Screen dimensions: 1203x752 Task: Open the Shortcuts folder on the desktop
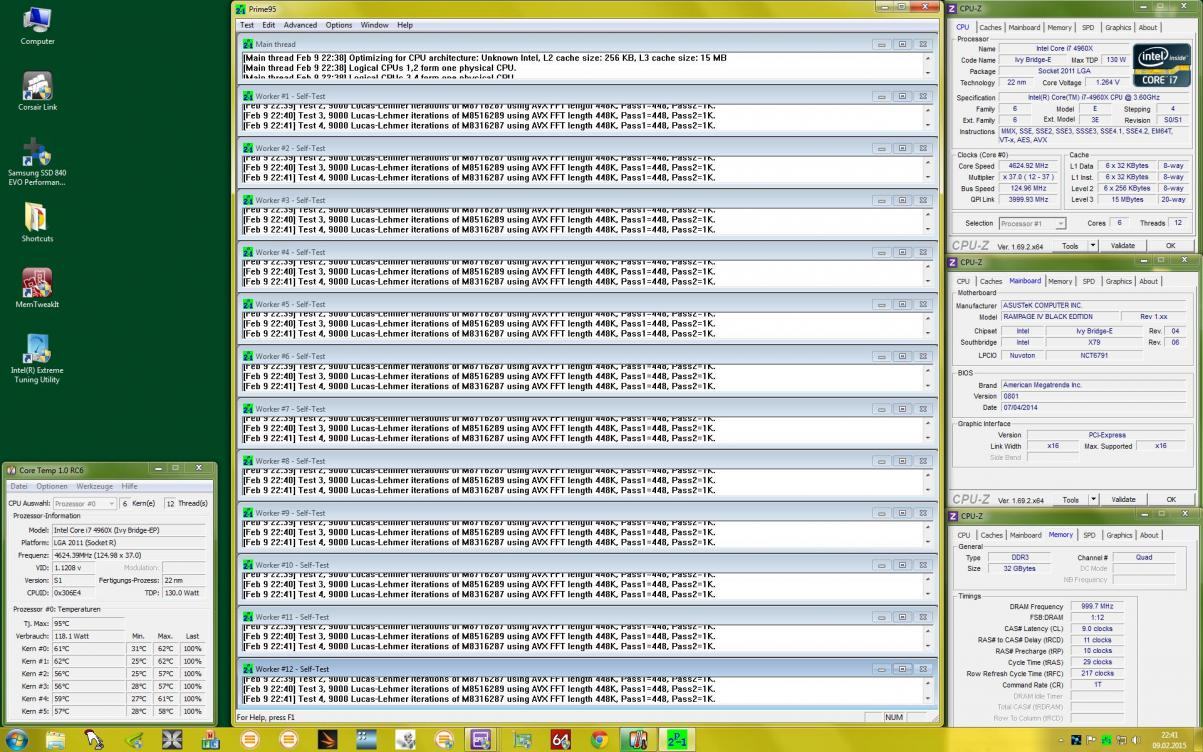click(x=37, y=222)
